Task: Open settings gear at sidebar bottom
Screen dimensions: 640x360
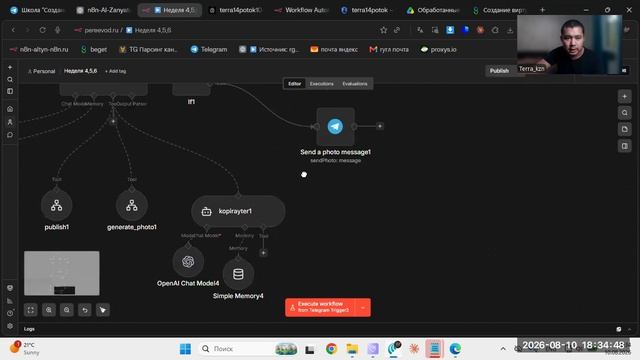Action: [x=10, y=326]
